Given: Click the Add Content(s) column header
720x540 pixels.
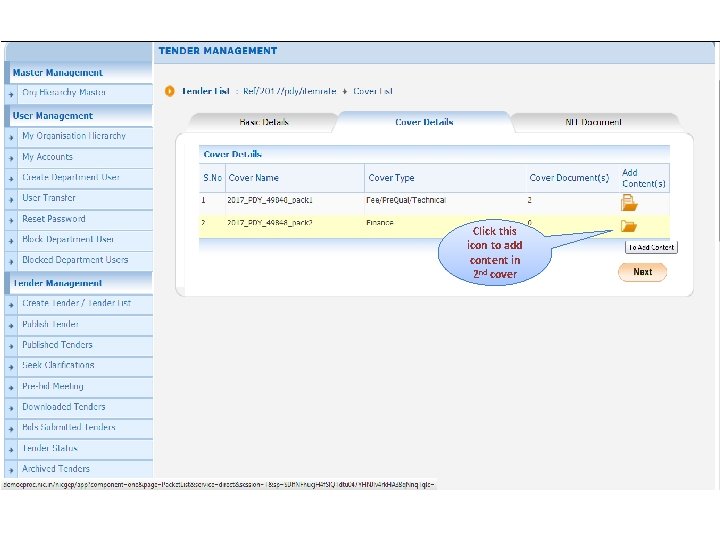Looking at the screenshot, I should 644,178.
